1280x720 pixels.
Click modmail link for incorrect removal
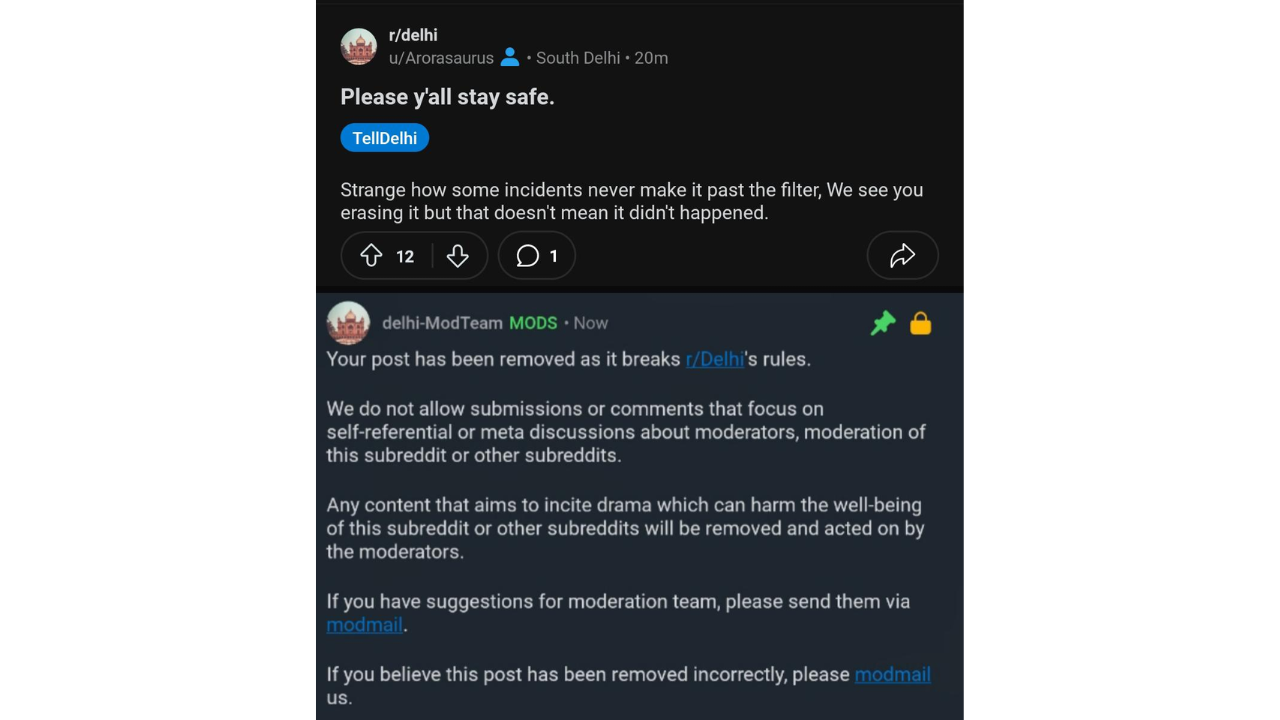(892, 674)
